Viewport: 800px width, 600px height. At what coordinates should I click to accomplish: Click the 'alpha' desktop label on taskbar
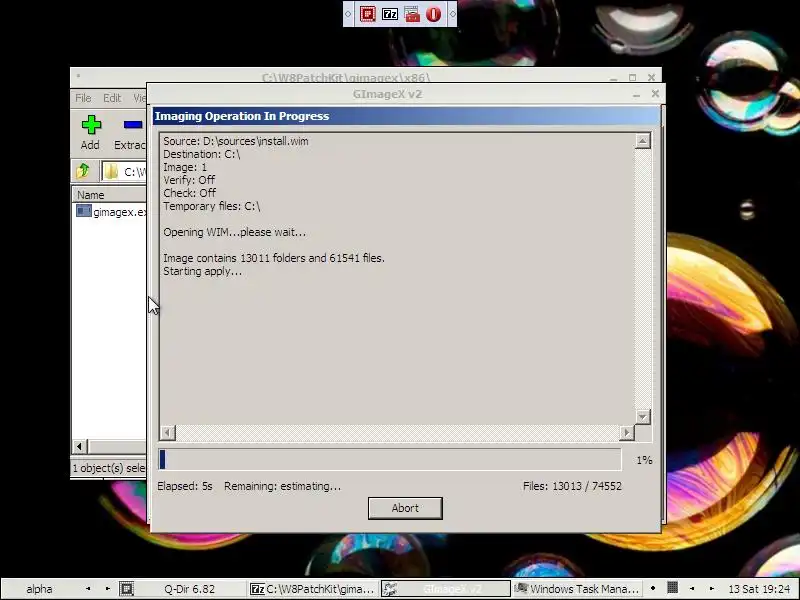click(39, 589)
